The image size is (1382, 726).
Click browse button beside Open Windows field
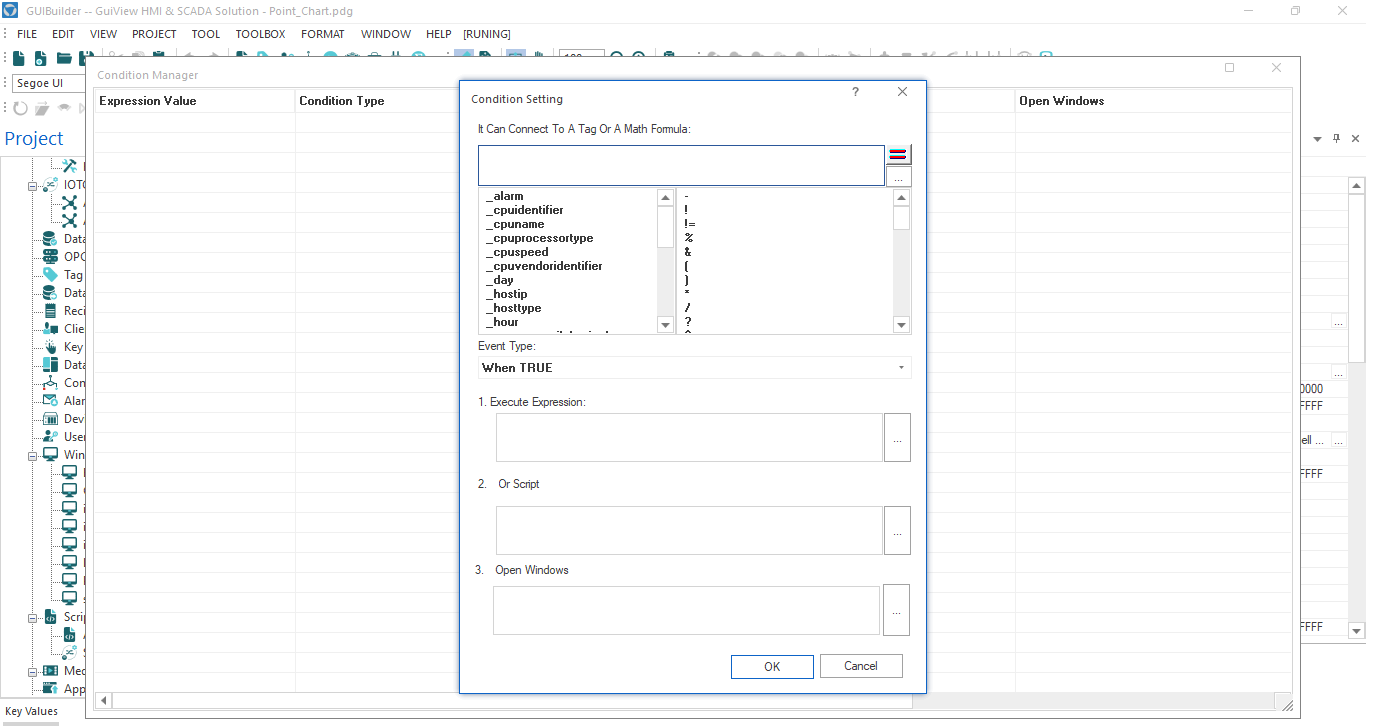tap(896, 610)
